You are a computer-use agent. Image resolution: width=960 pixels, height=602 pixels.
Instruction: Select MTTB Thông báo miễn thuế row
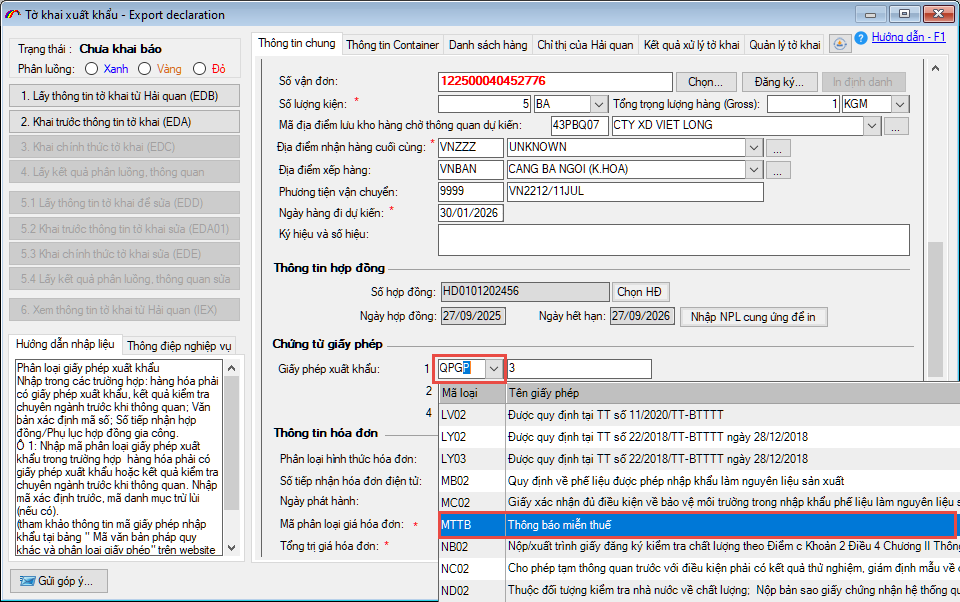tap(697, 525)
